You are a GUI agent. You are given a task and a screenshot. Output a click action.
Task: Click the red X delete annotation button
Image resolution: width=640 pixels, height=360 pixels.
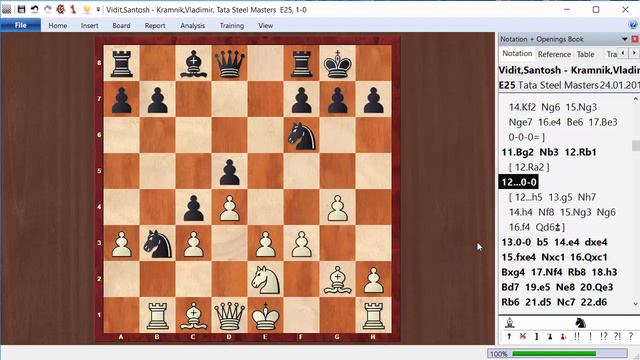coord(522,336)
